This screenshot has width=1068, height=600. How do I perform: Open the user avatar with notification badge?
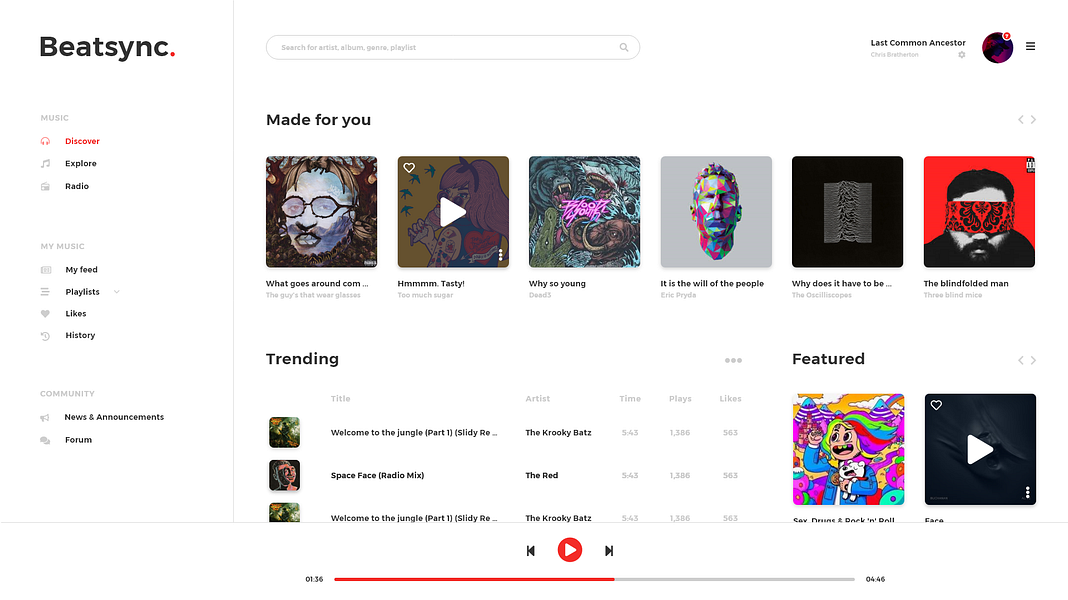(997, 48)
